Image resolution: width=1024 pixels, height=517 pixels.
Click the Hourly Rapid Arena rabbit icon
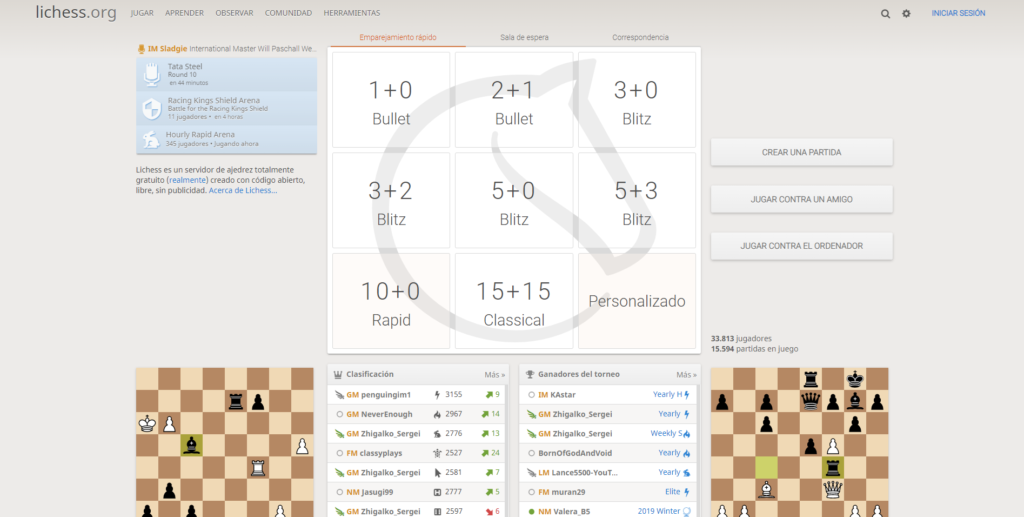pyautogui.click(x=151, y=139)
